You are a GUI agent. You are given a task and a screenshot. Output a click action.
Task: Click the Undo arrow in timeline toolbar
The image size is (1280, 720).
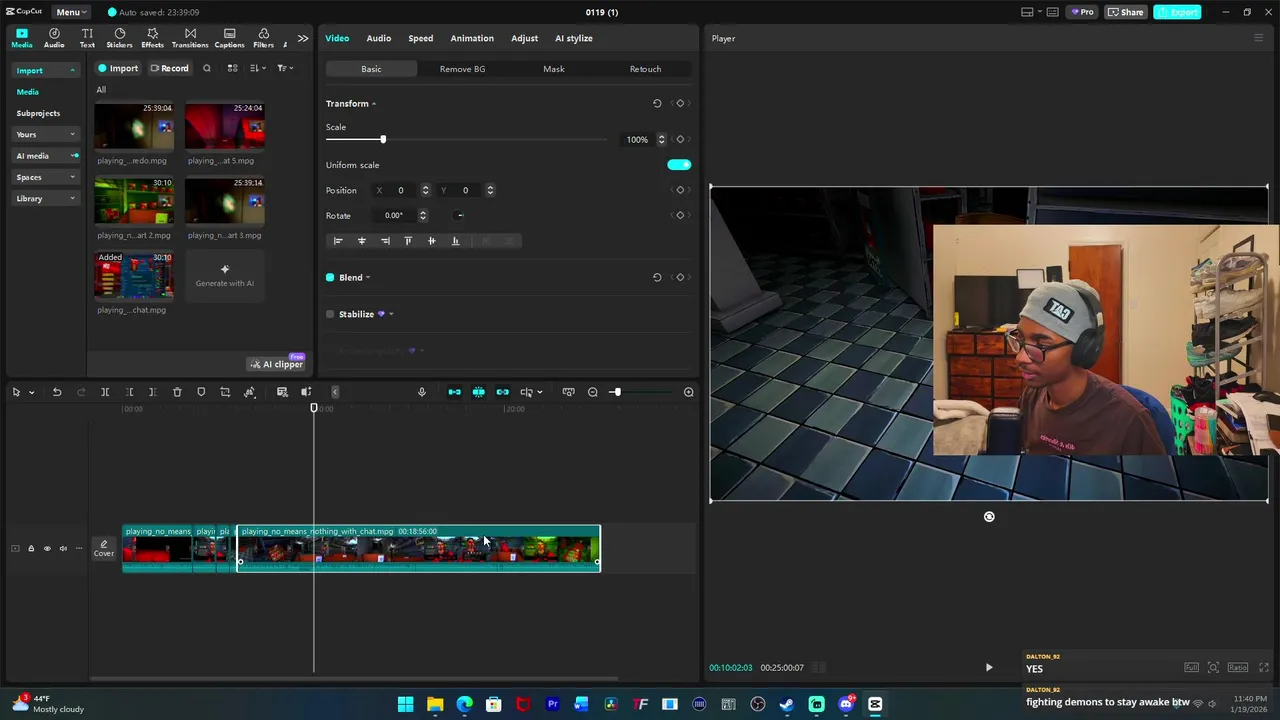[57, 392]
